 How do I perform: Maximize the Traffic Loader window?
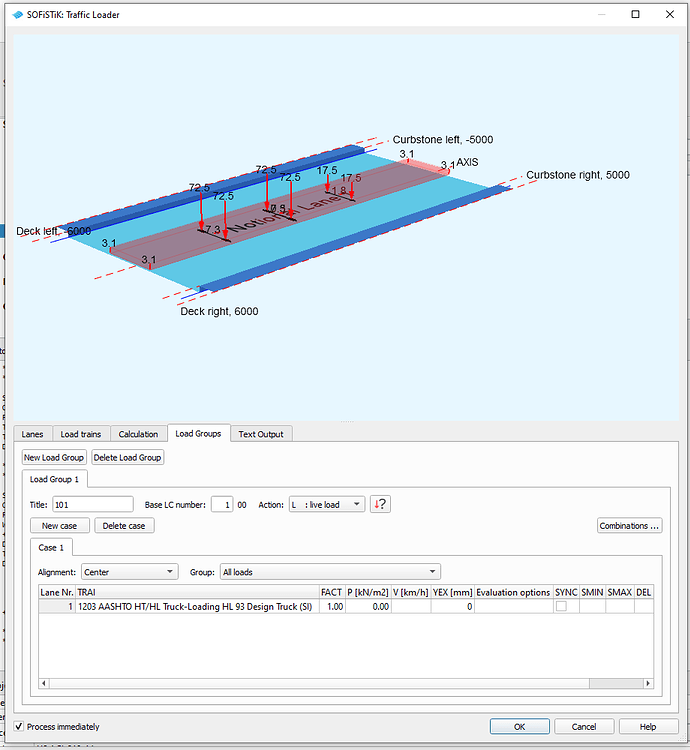click(636, 15)
